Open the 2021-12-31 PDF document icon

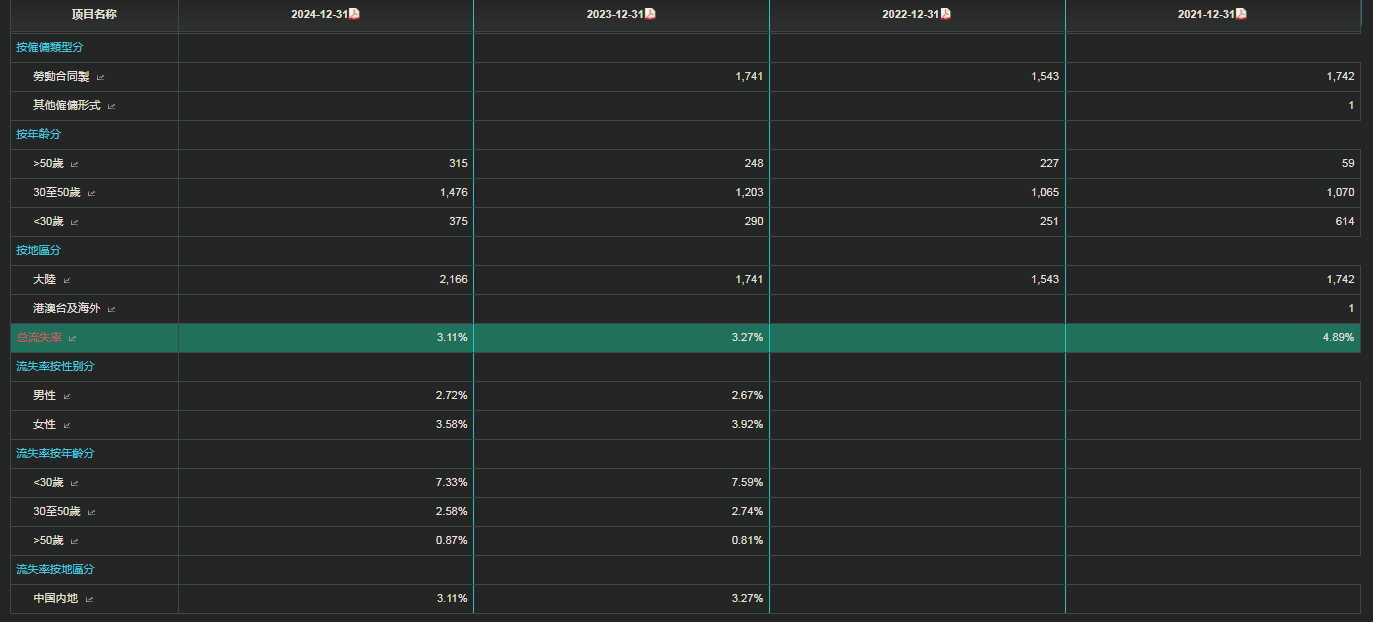[1242, 14]
